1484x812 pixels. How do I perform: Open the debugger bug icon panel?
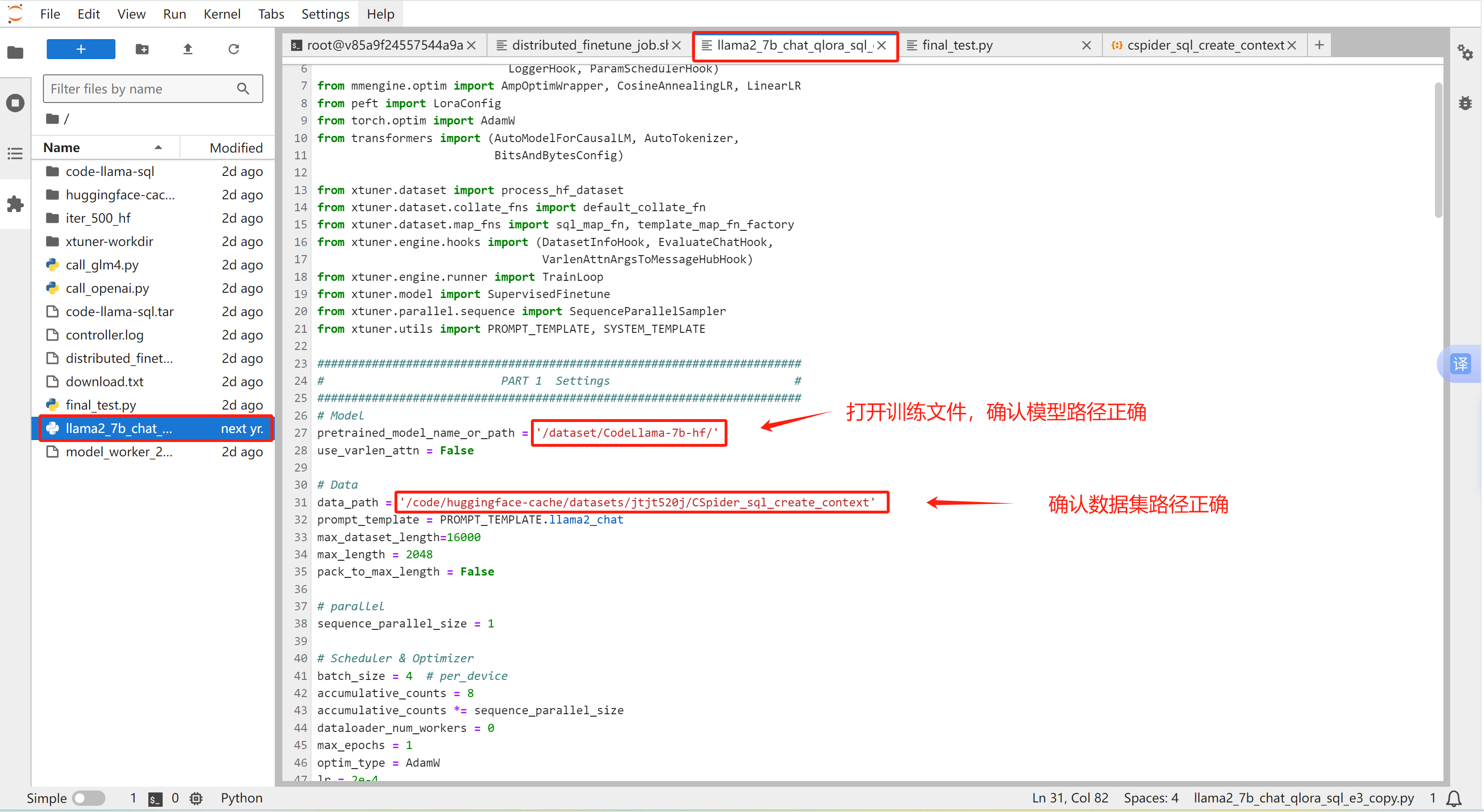1465,103
